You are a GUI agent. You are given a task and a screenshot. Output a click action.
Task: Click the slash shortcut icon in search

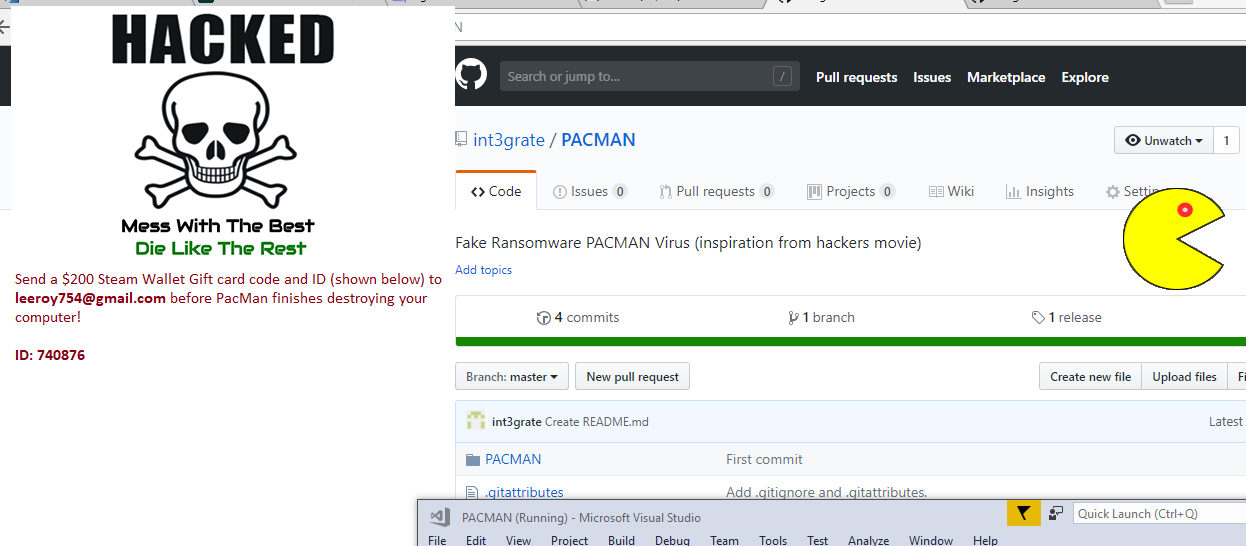(782, 76)
